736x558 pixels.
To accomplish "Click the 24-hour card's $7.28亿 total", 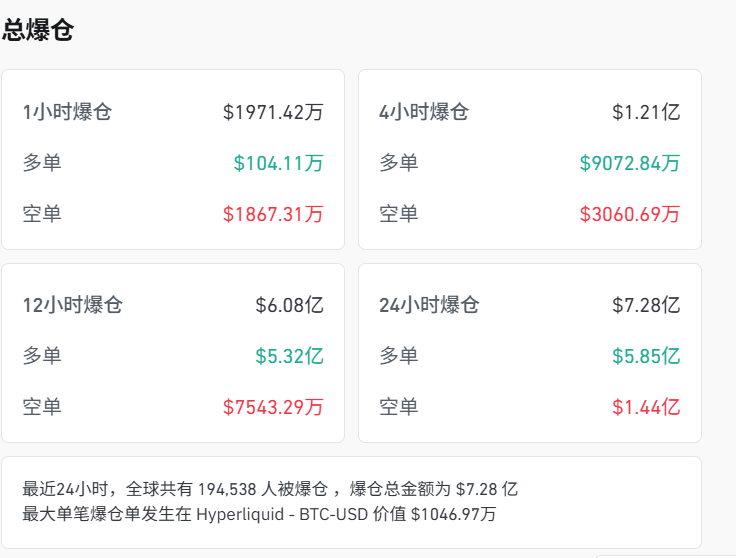I will click(x=646, y=305).
